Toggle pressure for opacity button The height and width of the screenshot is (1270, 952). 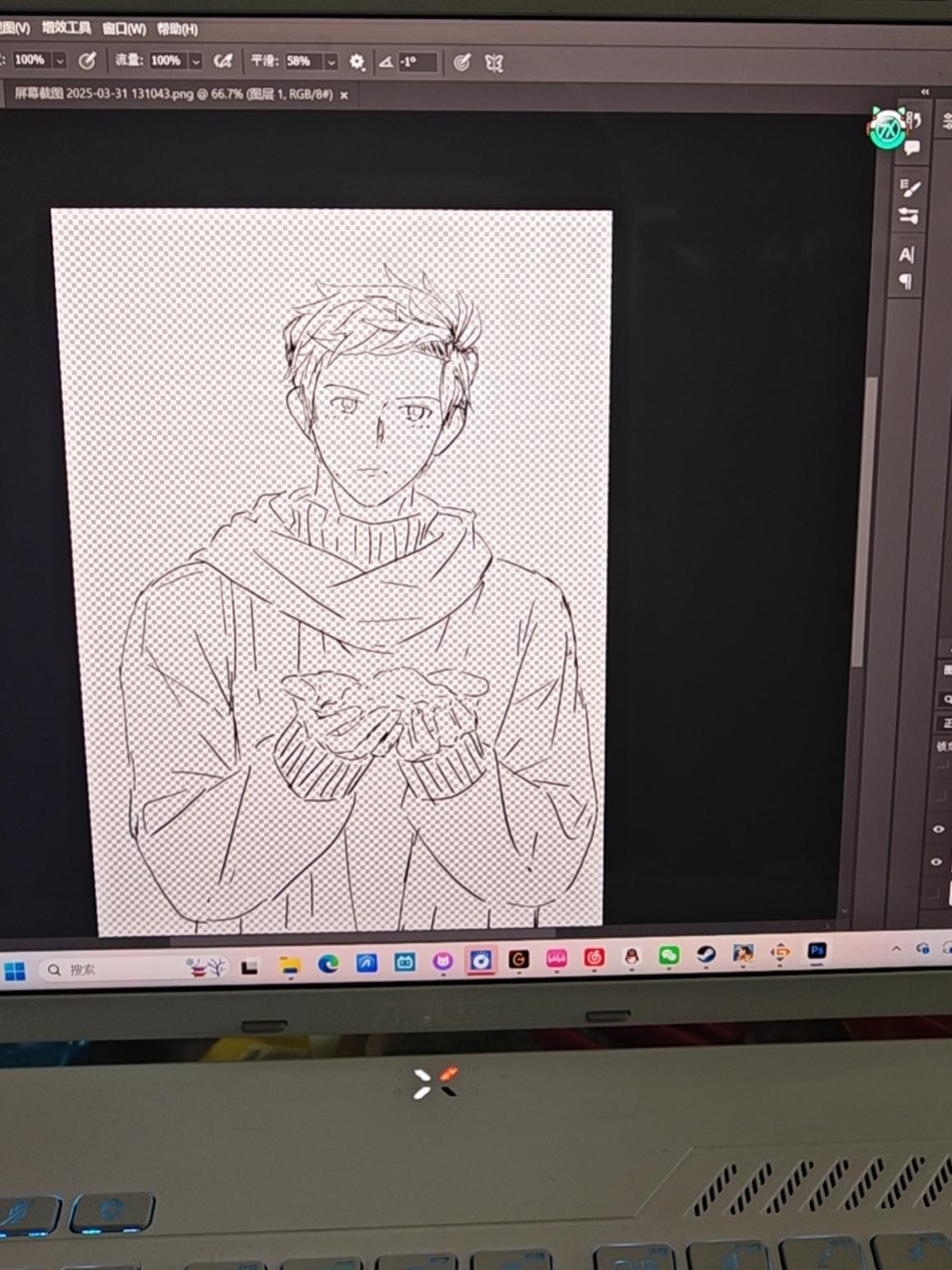coord(87,61)
